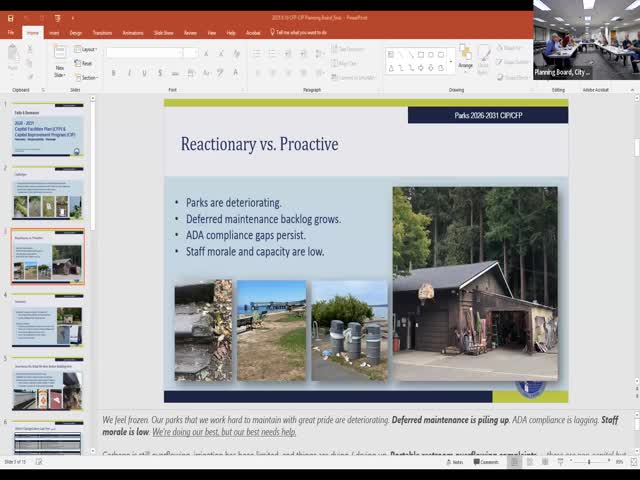Select slide 1 title thumbnail

pos(48,130)
